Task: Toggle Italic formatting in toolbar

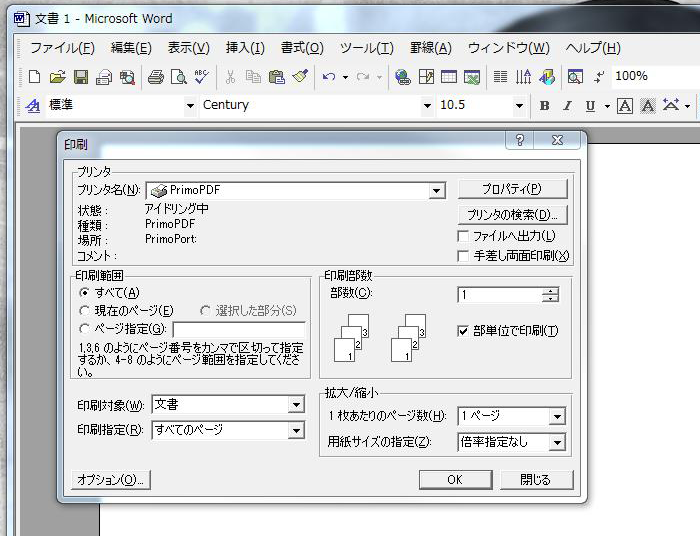Action: pos(567,106)
